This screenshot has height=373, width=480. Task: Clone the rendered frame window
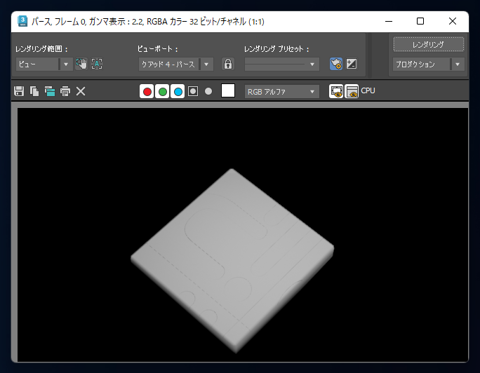point(50,91)
